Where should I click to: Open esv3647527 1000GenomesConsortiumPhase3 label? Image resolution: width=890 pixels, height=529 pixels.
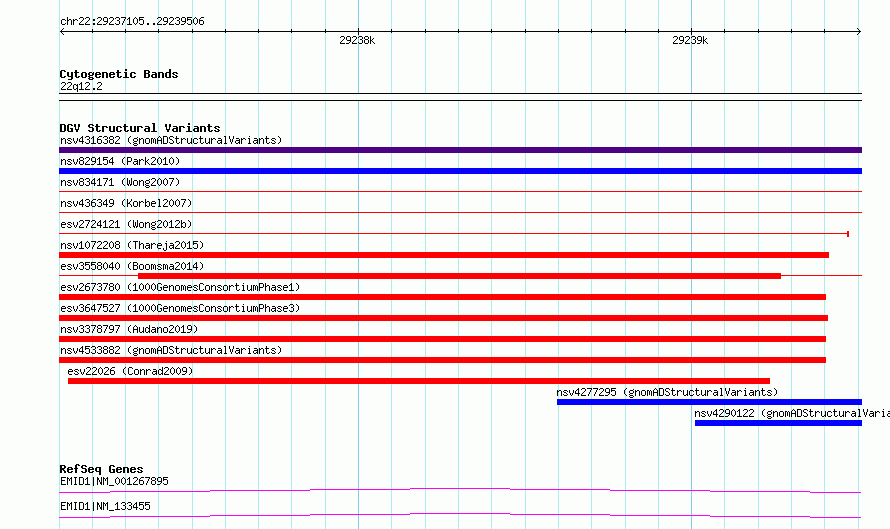[180, 308]
